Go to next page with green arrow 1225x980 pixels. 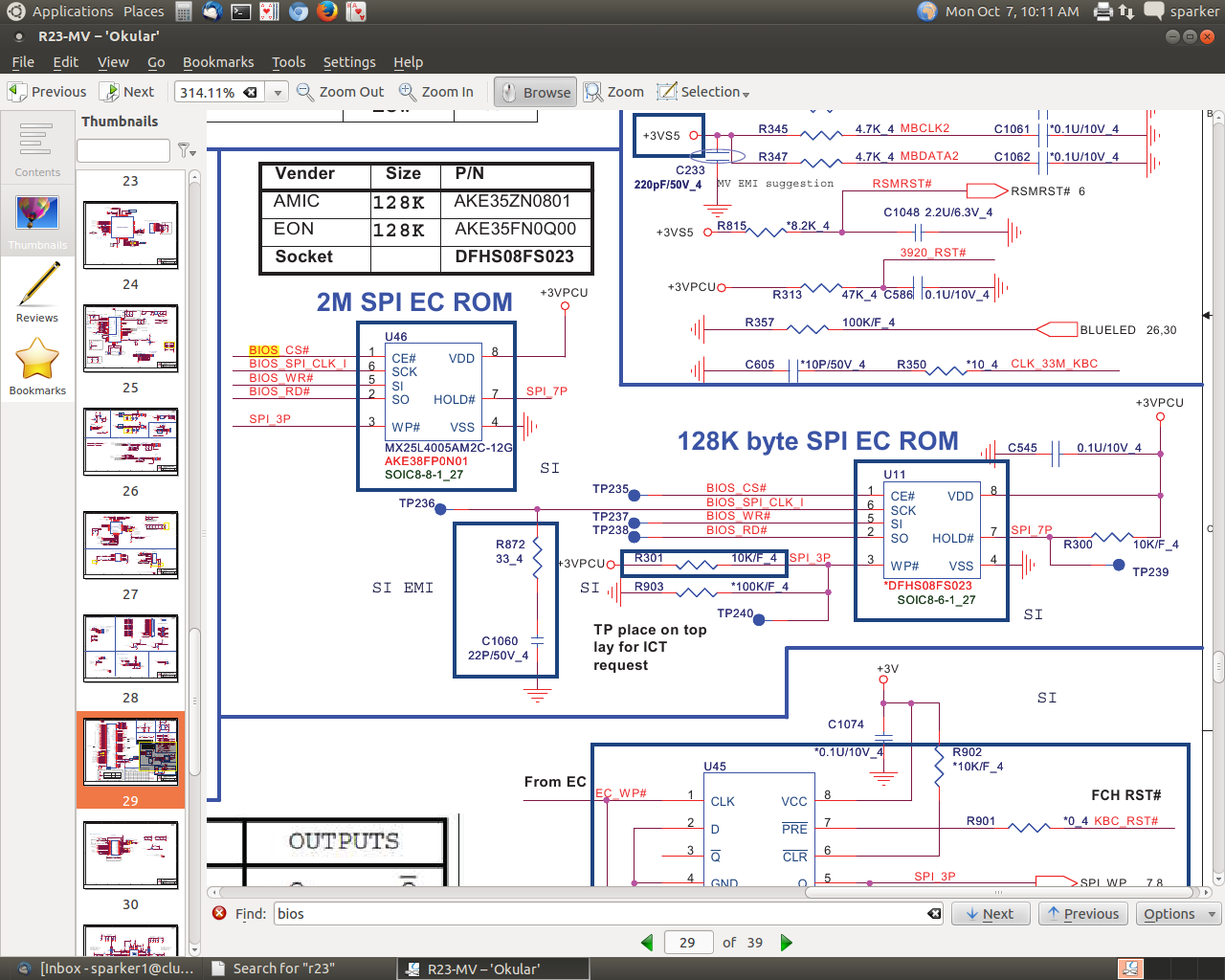point(787,943)
